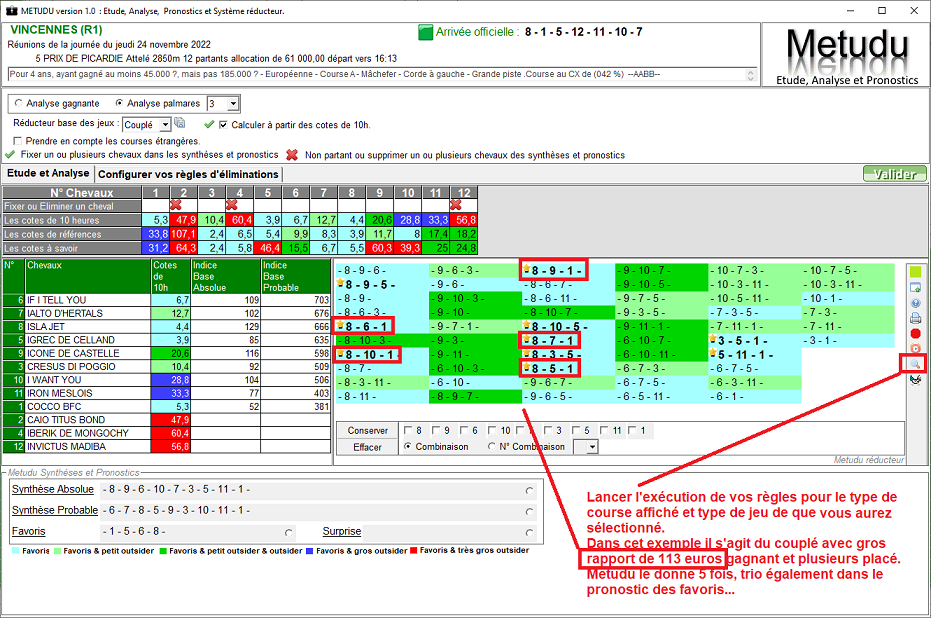Click the green checkmark beside 'Fixer un ou plusieurs chevaux'

[10, 155]
